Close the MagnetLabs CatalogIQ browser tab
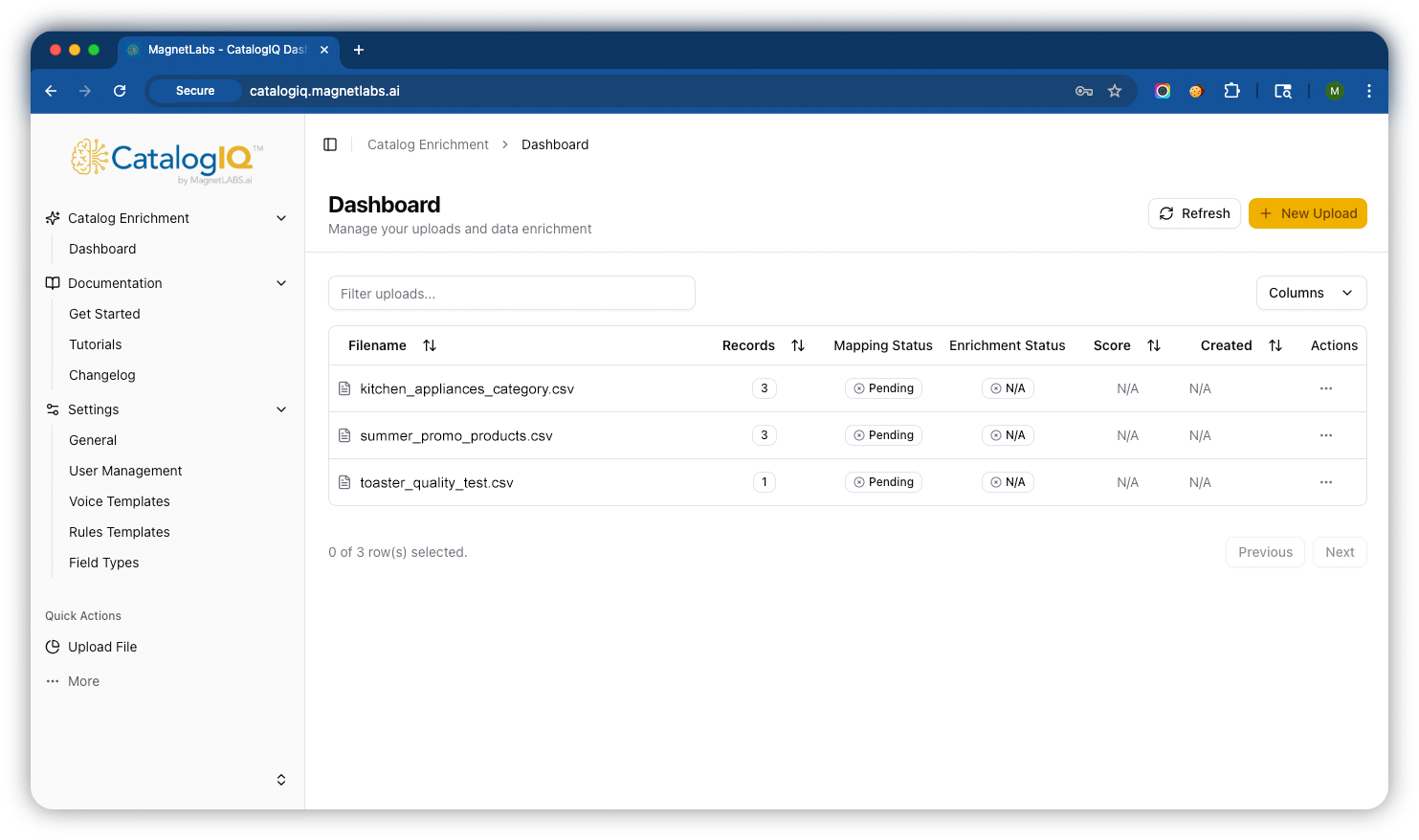The image size is (1419, 840). tap(324, 50)
